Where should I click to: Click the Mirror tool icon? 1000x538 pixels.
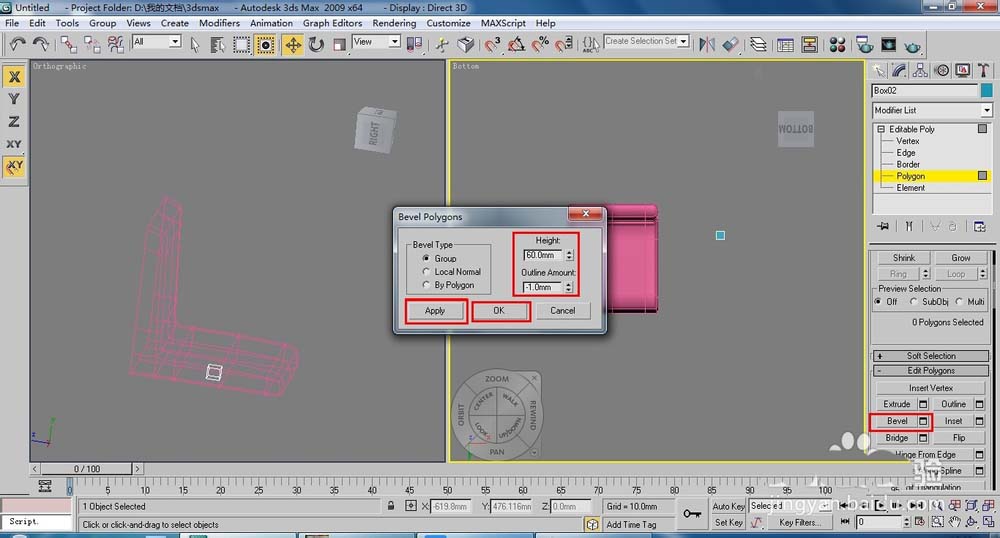(707, 44)
